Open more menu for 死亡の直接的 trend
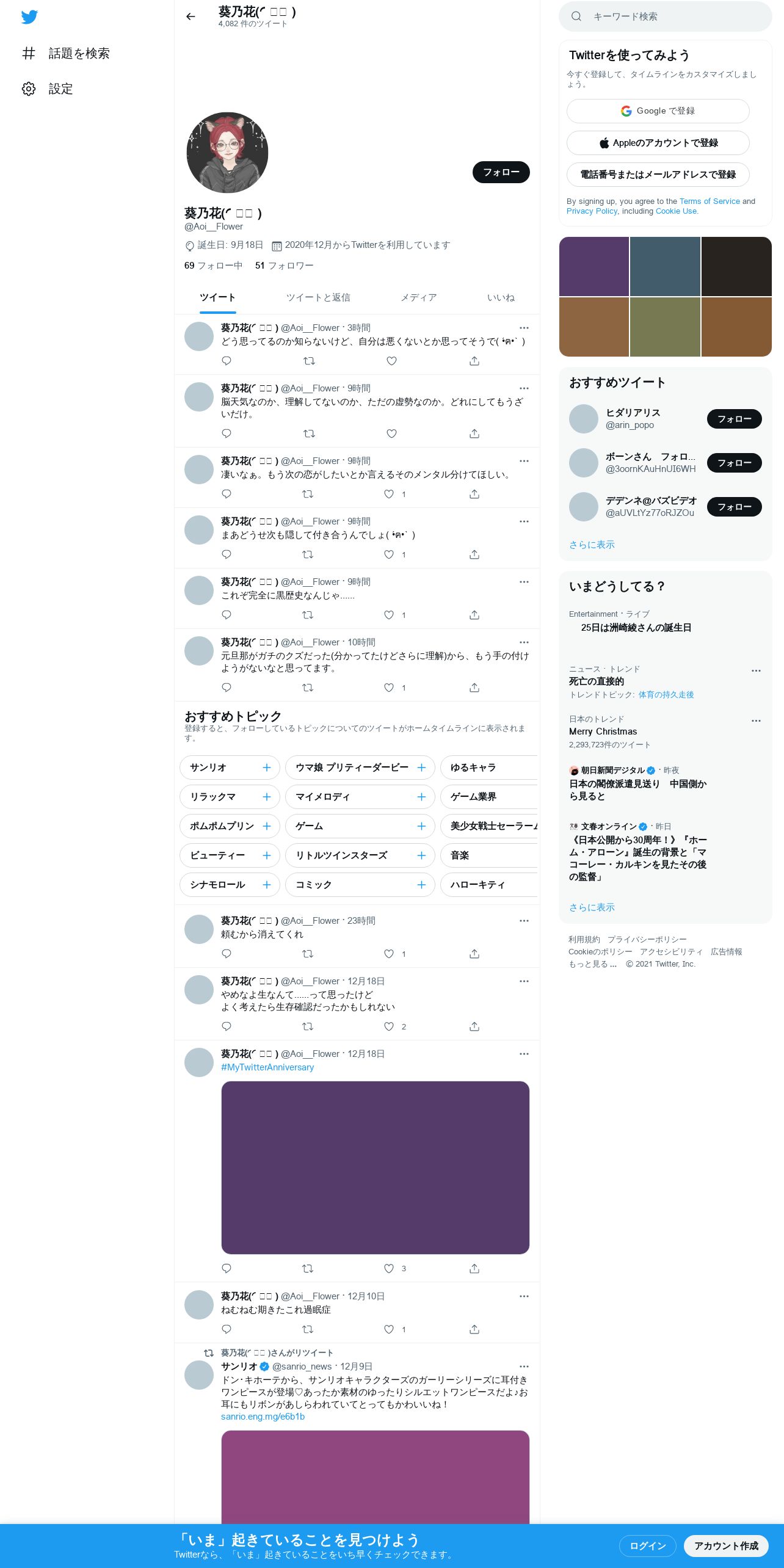The height and width of the screenshot is (1568, 784). (x=756, y=670)
